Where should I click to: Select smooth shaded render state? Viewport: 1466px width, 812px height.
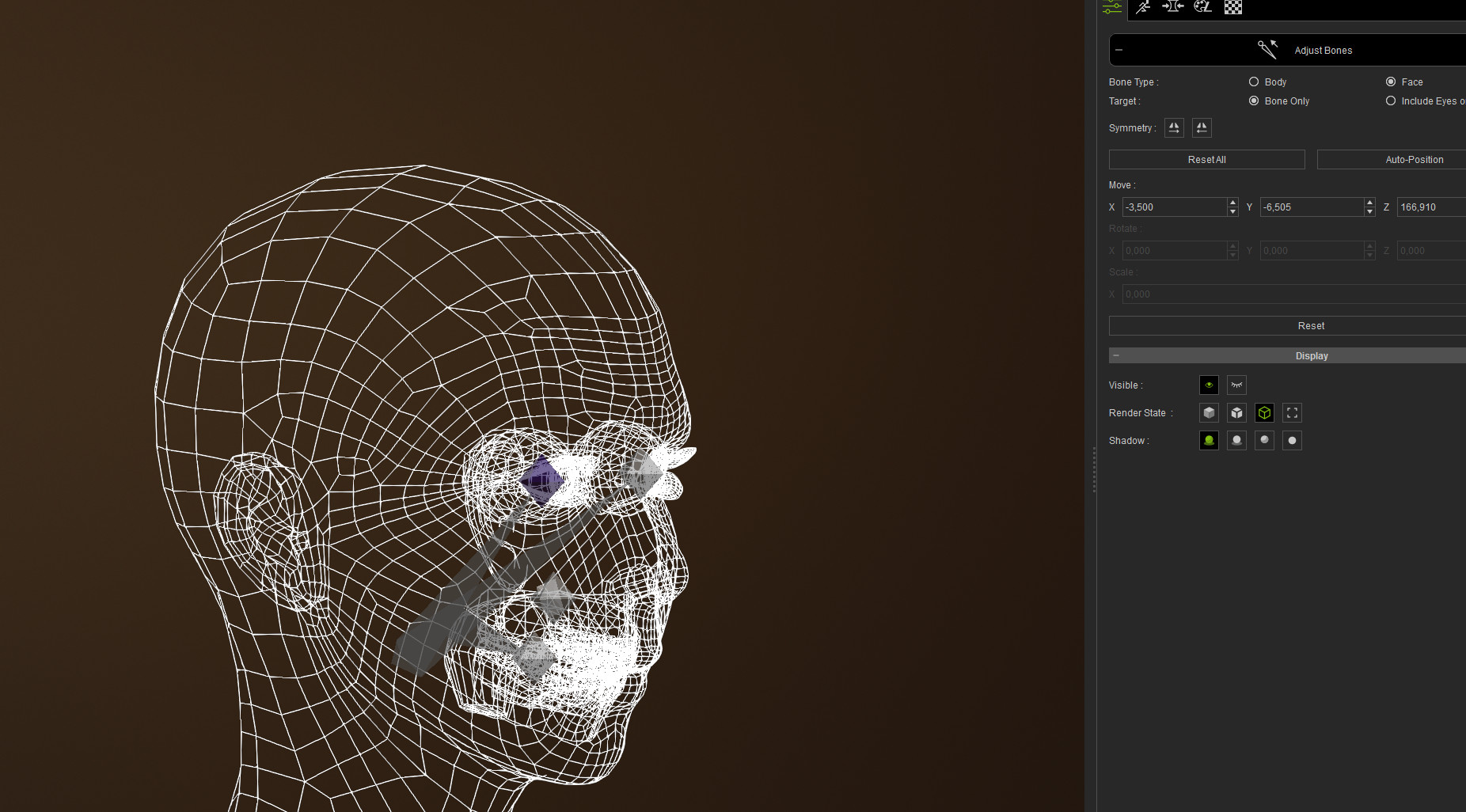coord(1209,412)
